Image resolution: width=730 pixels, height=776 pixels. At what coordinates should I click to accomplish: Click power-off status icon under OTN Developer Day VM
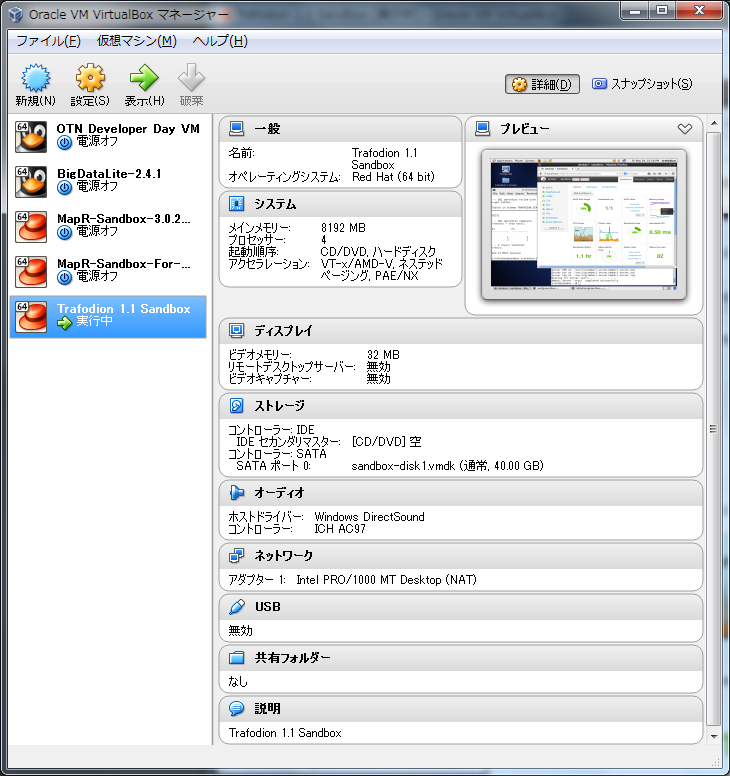pos(64,143)
